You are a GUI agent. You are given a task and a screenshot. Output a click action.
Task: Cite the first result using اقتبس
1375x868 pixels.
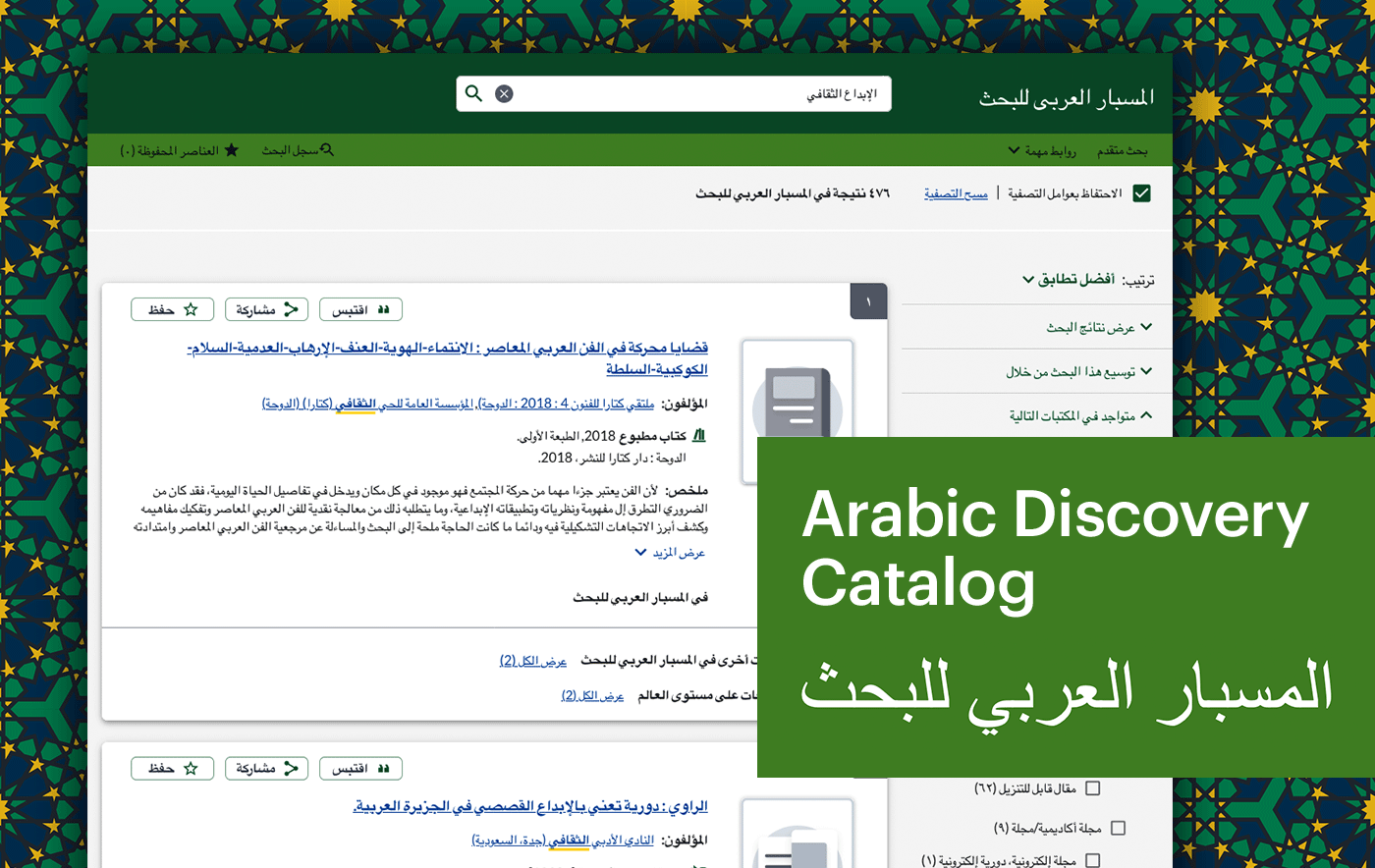click(x=360, y=309)
